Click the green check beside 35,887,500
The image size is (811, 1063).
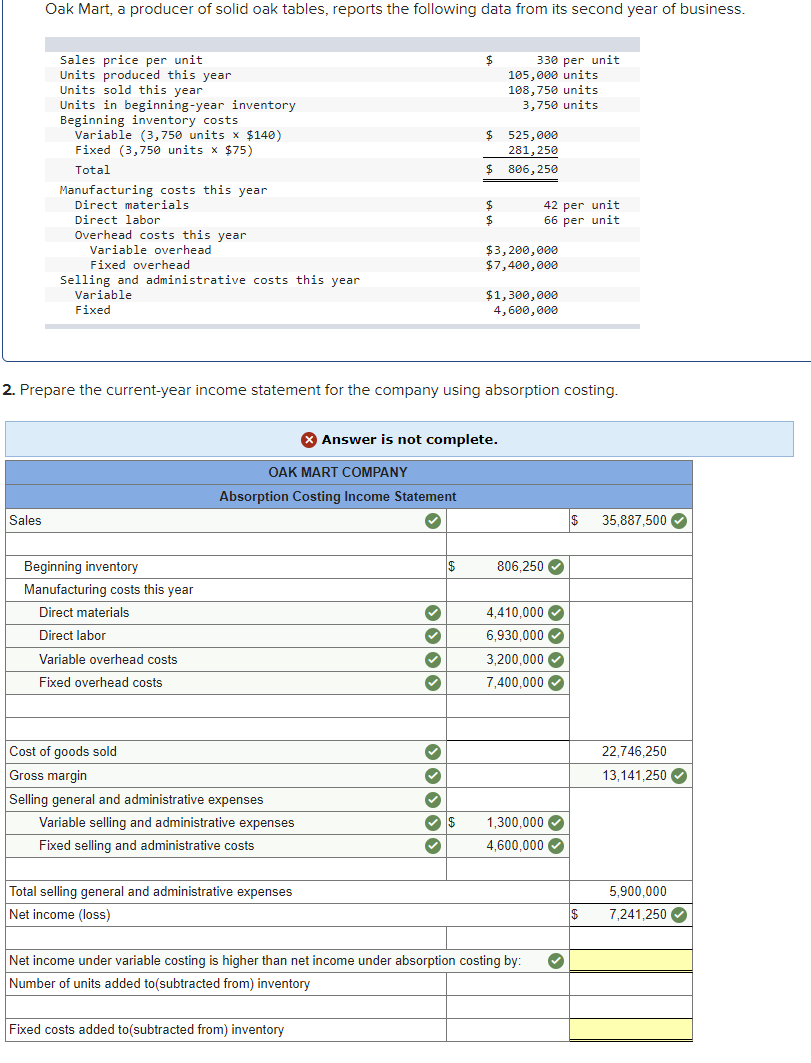679,521
